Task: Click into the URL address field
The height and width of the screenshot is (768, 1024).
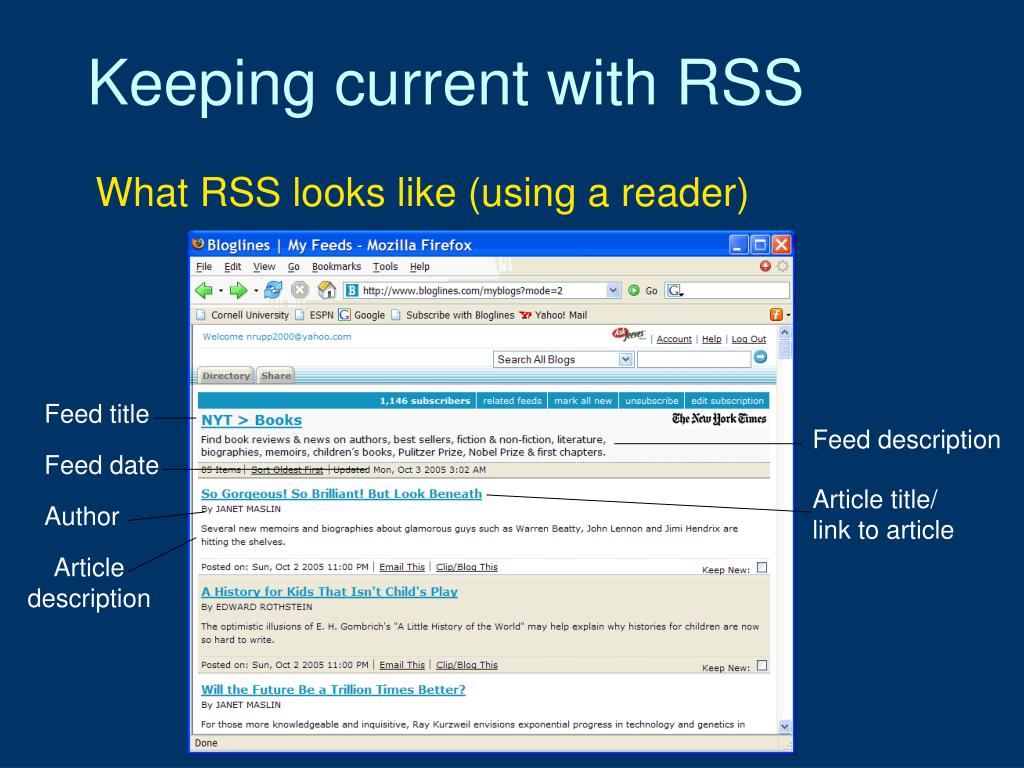Action: pos(482,291)
